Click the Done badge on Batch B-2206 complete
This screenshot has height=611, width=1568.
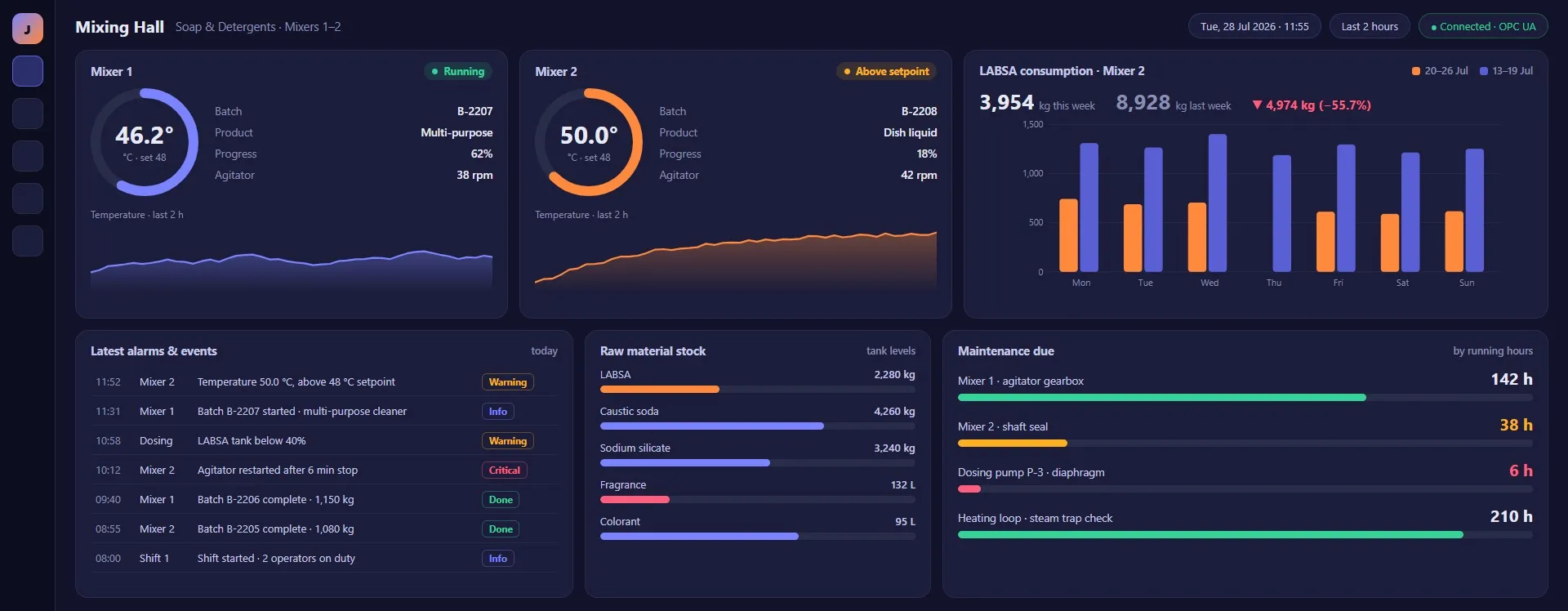pos(501,500)
